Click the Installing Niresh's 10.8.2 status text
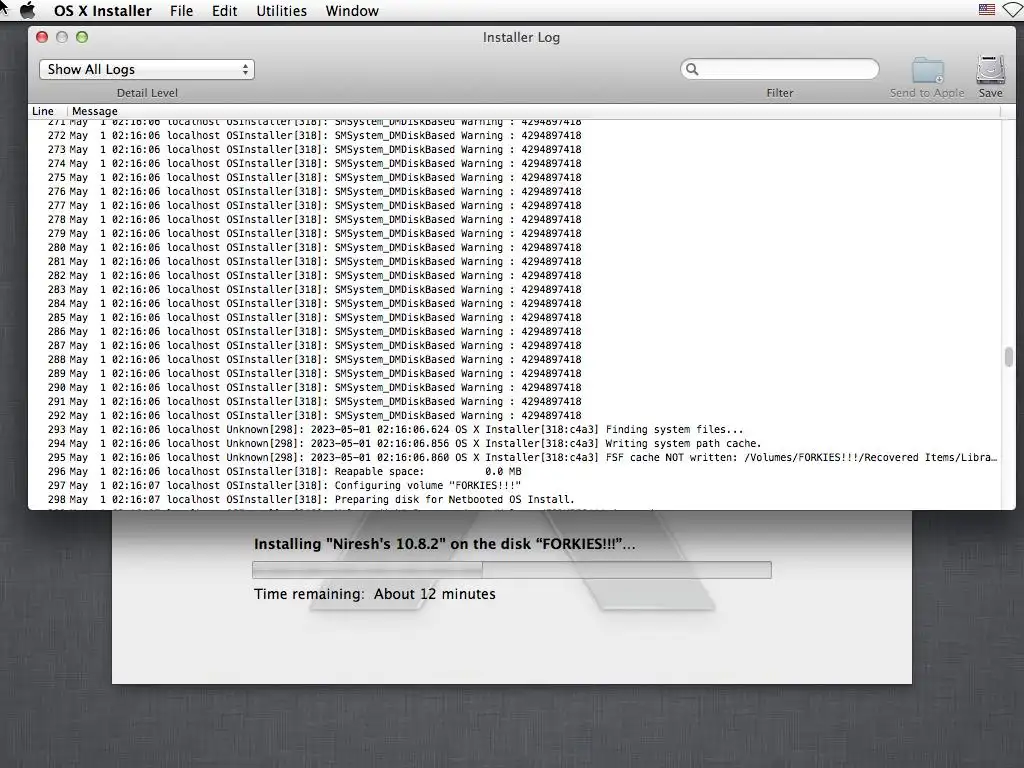 pyautogui.click(x=444, y=544)
